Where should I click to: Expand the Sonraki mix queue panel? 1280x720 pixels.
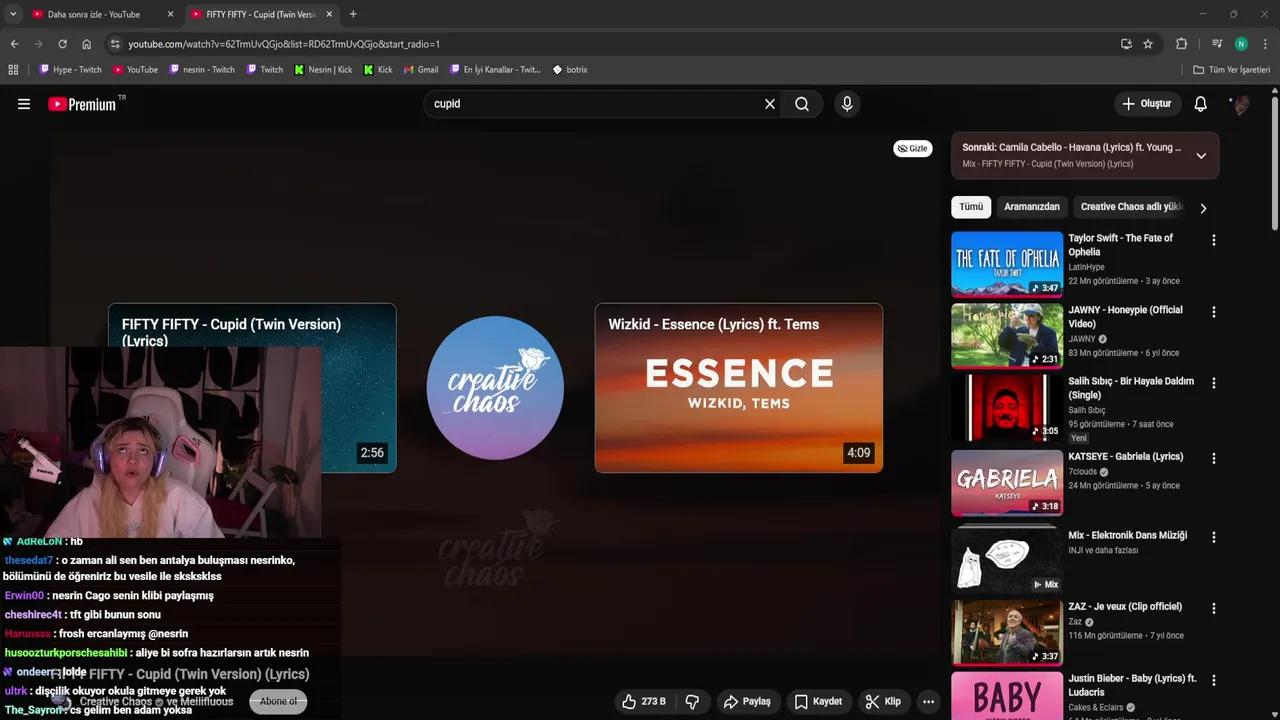tap(1201, 155)
